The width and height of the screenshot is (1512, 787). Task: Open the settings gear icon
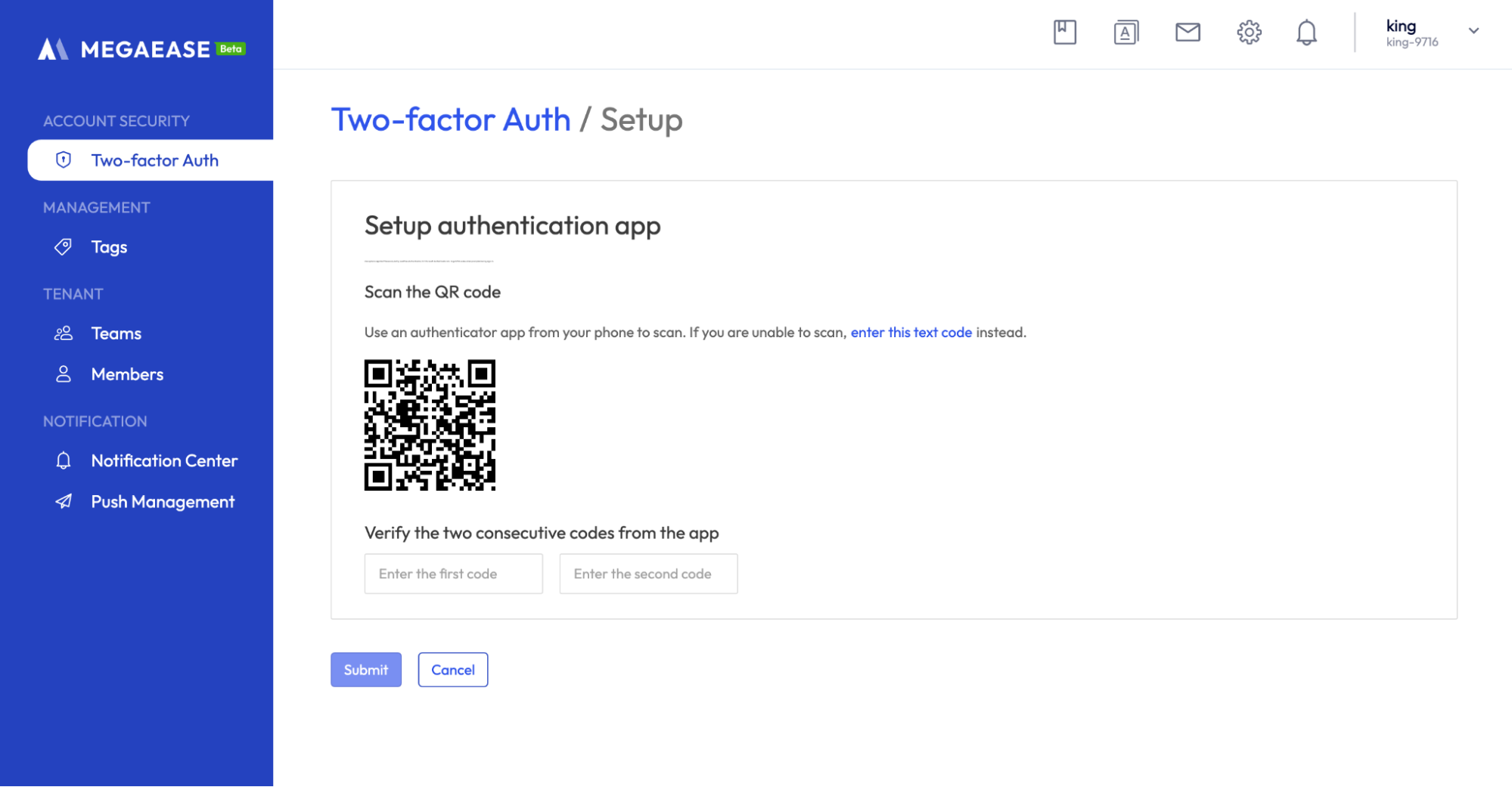[x=1249, y=33]
